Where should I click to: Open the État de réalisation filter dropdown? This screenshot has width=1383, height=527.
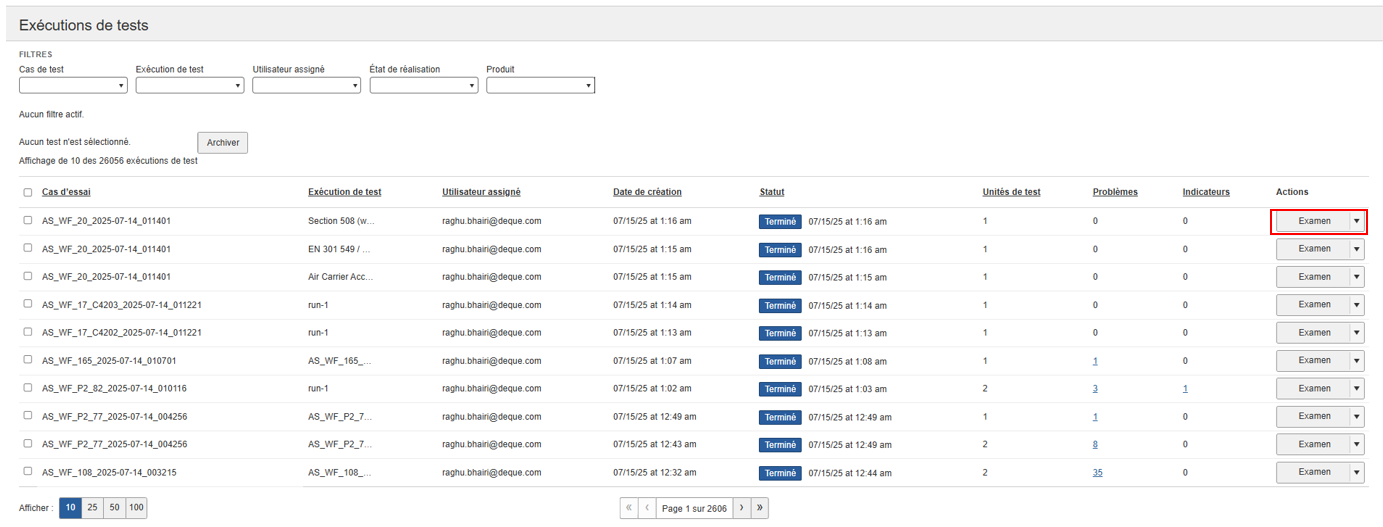423,86
